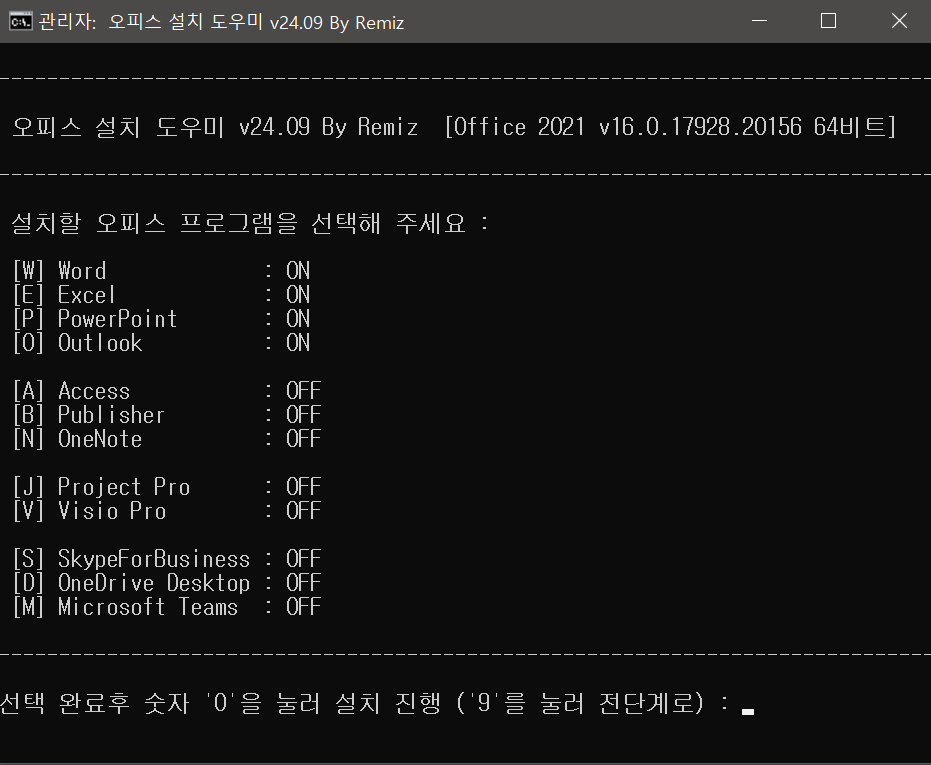Click the '[E] Excel' row label
This screenshot has height=765, width=931.
pyautogui.click(x=64, y=295)
